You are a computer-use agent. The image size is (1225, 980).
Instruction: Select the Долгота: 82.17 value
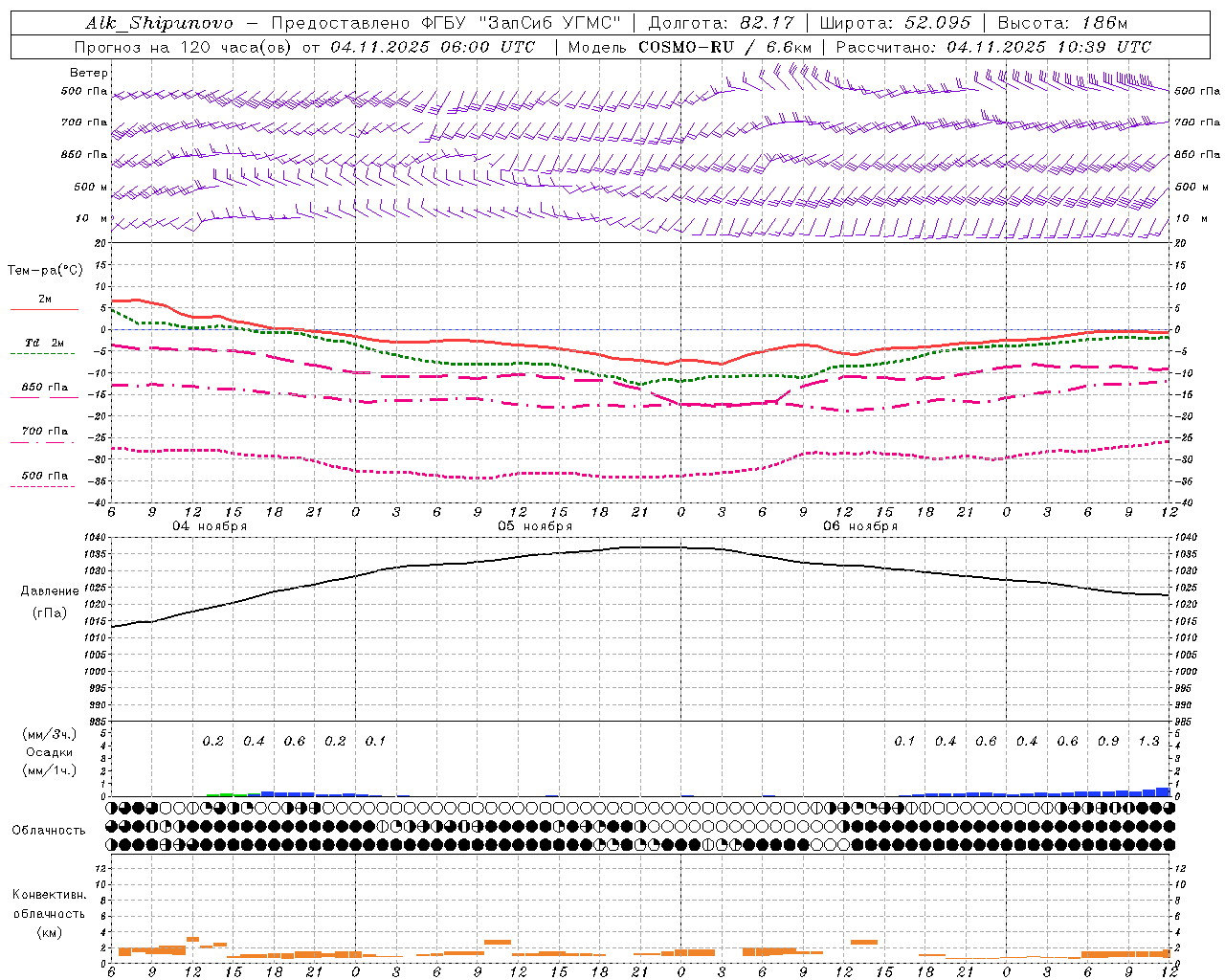[723, 23]
